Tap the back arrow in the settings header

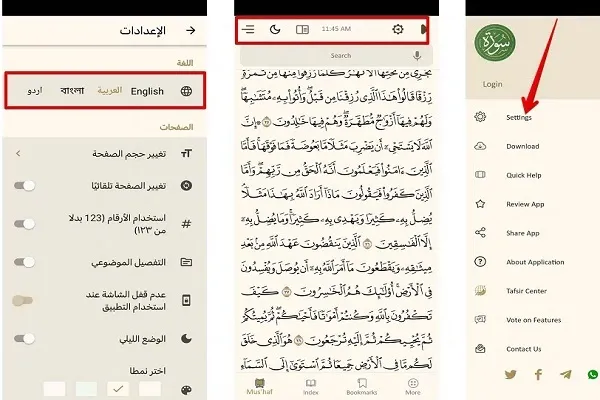(x=191, y=30)
